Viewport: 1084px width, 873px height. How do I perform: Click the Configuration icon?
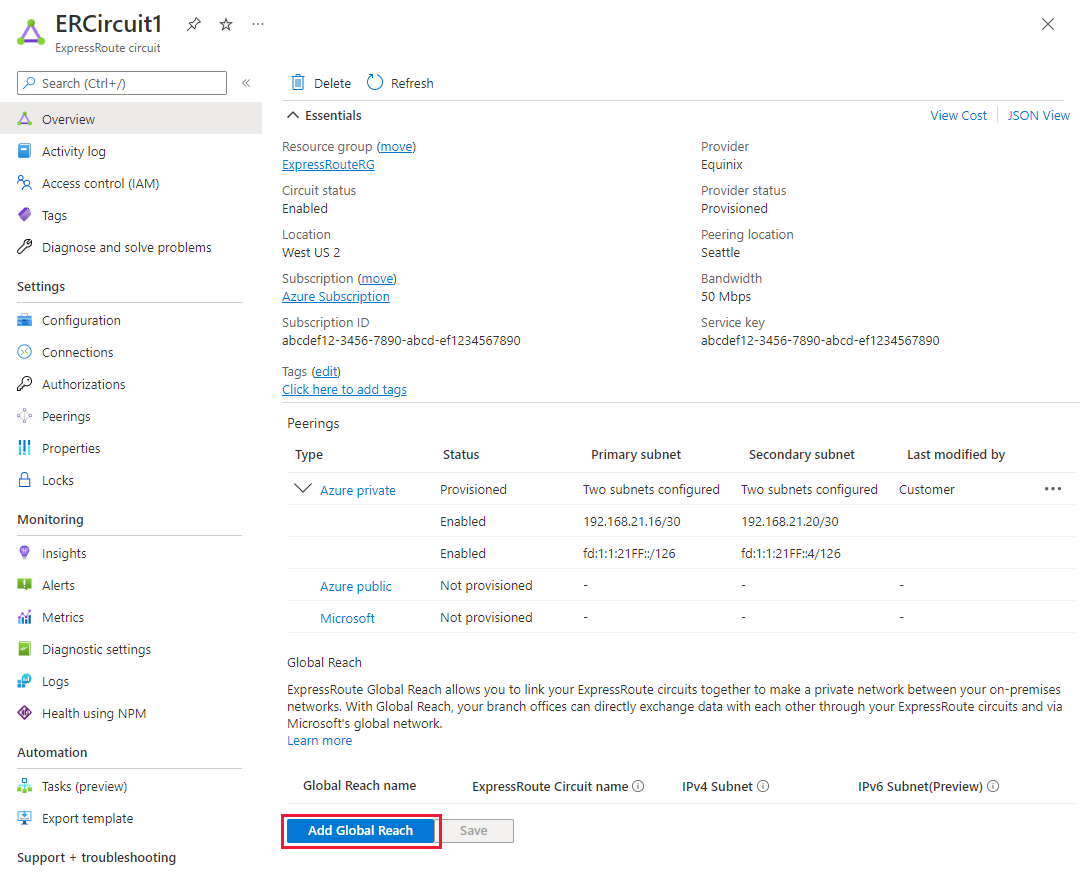24,320
